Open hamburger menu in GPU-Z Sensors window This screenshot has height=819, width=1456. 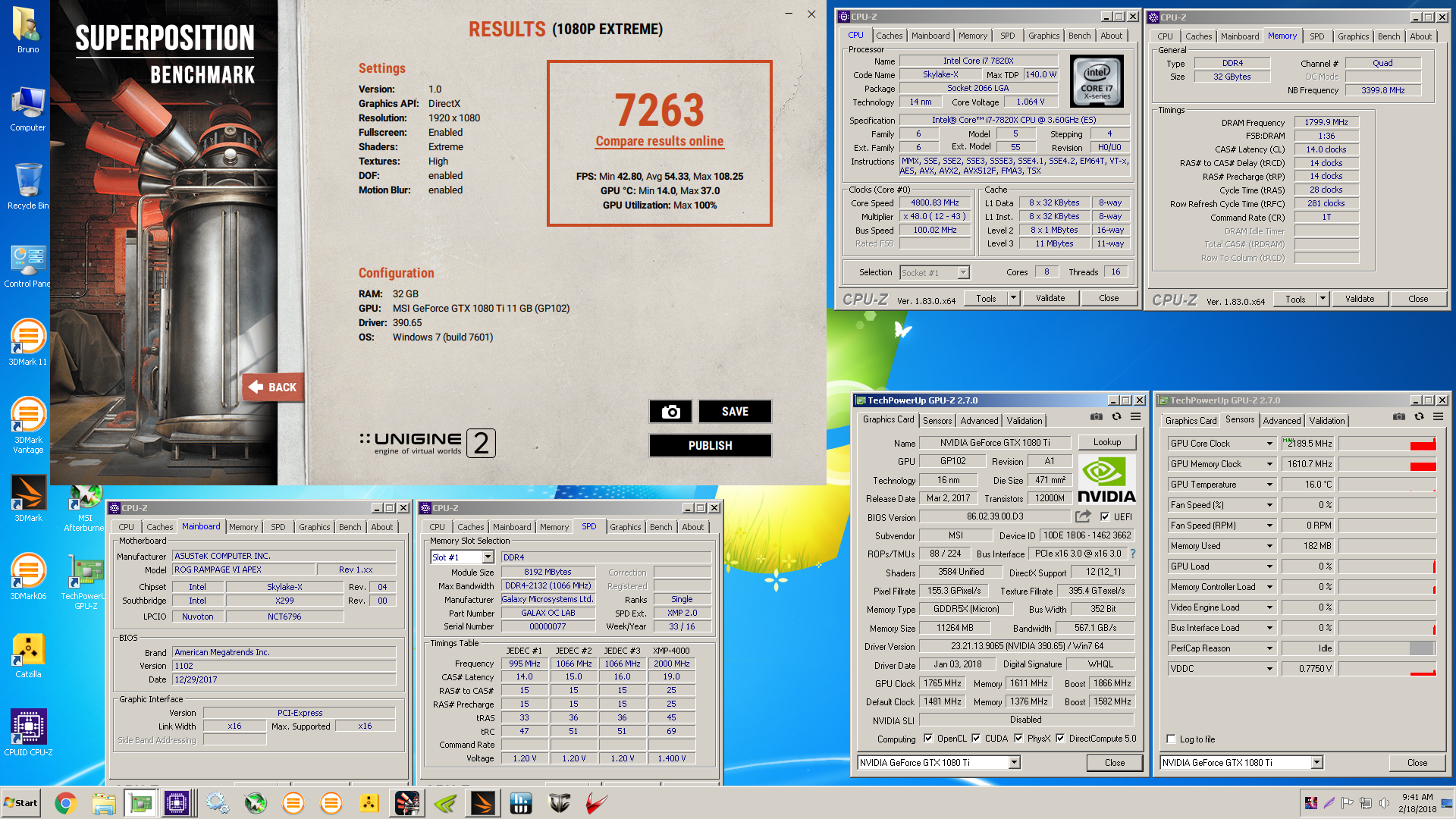(1438, 416)
